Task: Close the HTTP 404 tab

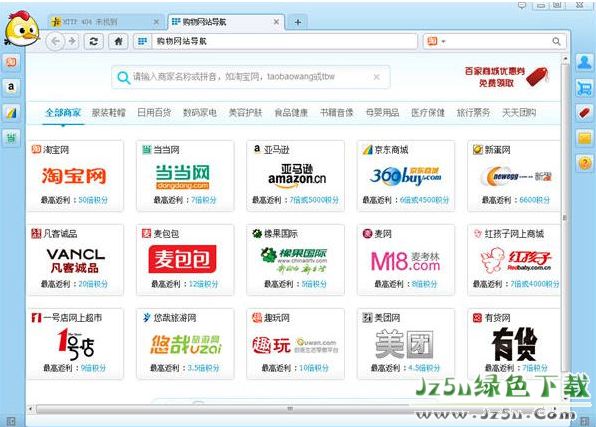Action: pyautogui.click(x=156, y=22)
